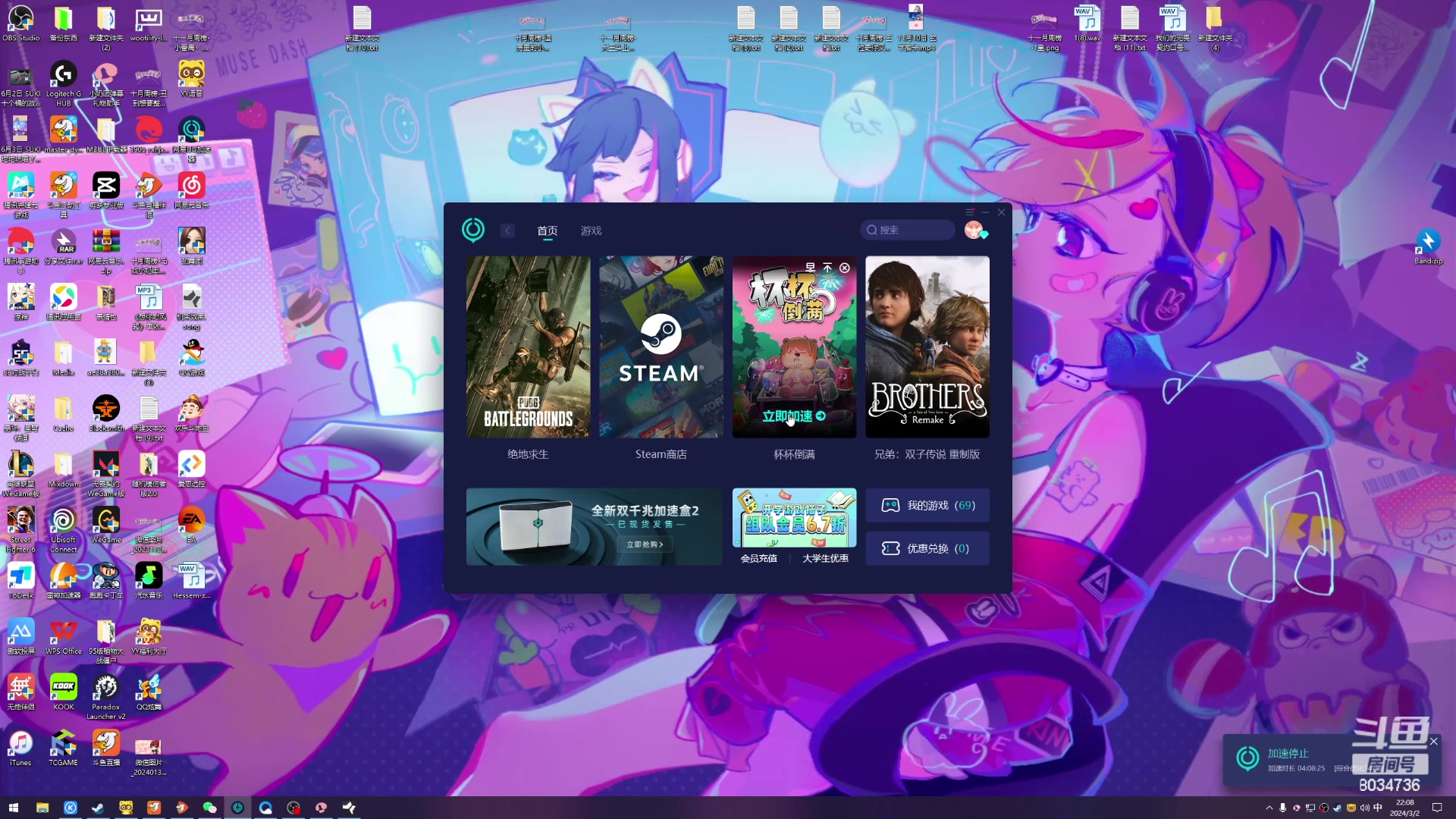Click the UU accelerator logo in the app header
The width and height of the screenshot is (1456, 819).
pyautogui.click(x=473, y=230)
